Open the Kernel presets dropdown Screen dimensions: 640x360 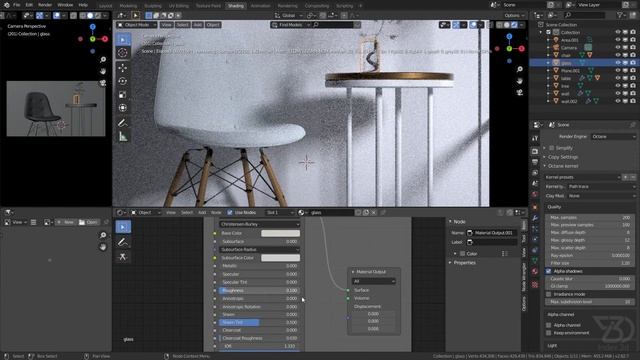[x=583, y=177]
